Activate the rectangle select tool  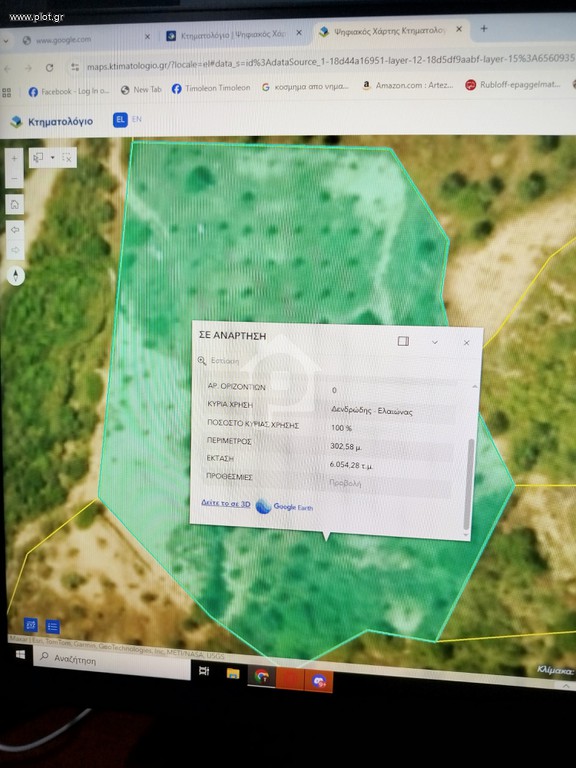pyautogui.click(x=38, y=158)
